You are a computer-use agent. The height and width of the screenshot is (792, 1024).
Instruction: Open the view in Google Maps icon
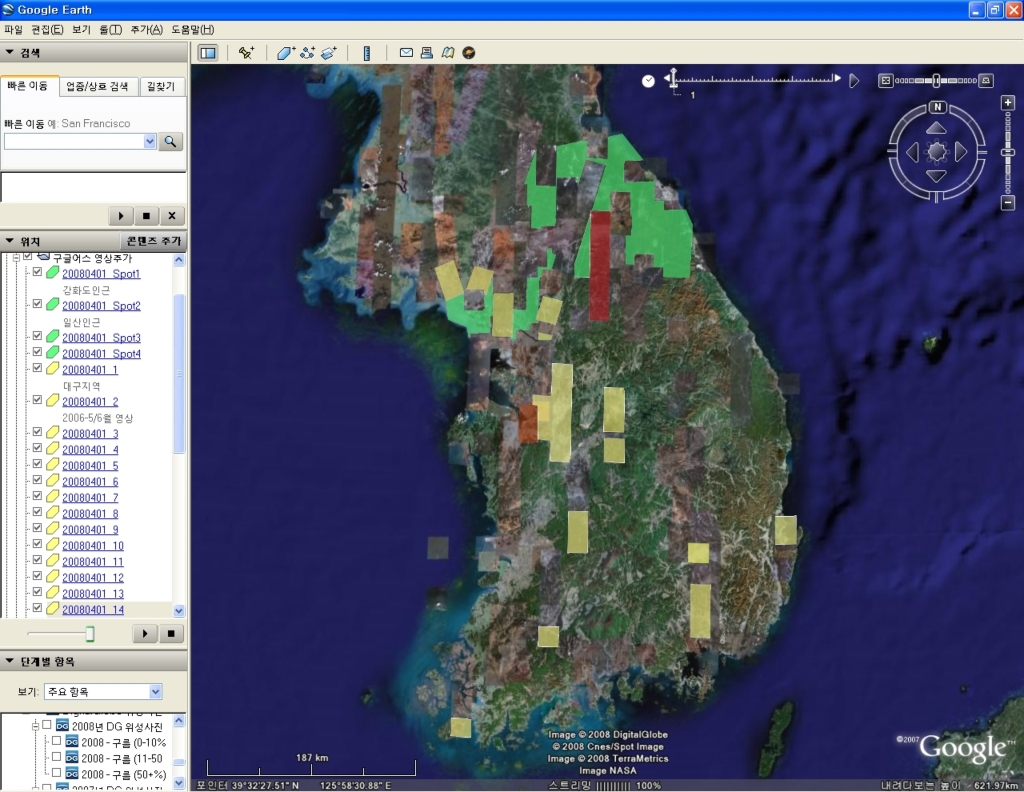tap(448, 53)
